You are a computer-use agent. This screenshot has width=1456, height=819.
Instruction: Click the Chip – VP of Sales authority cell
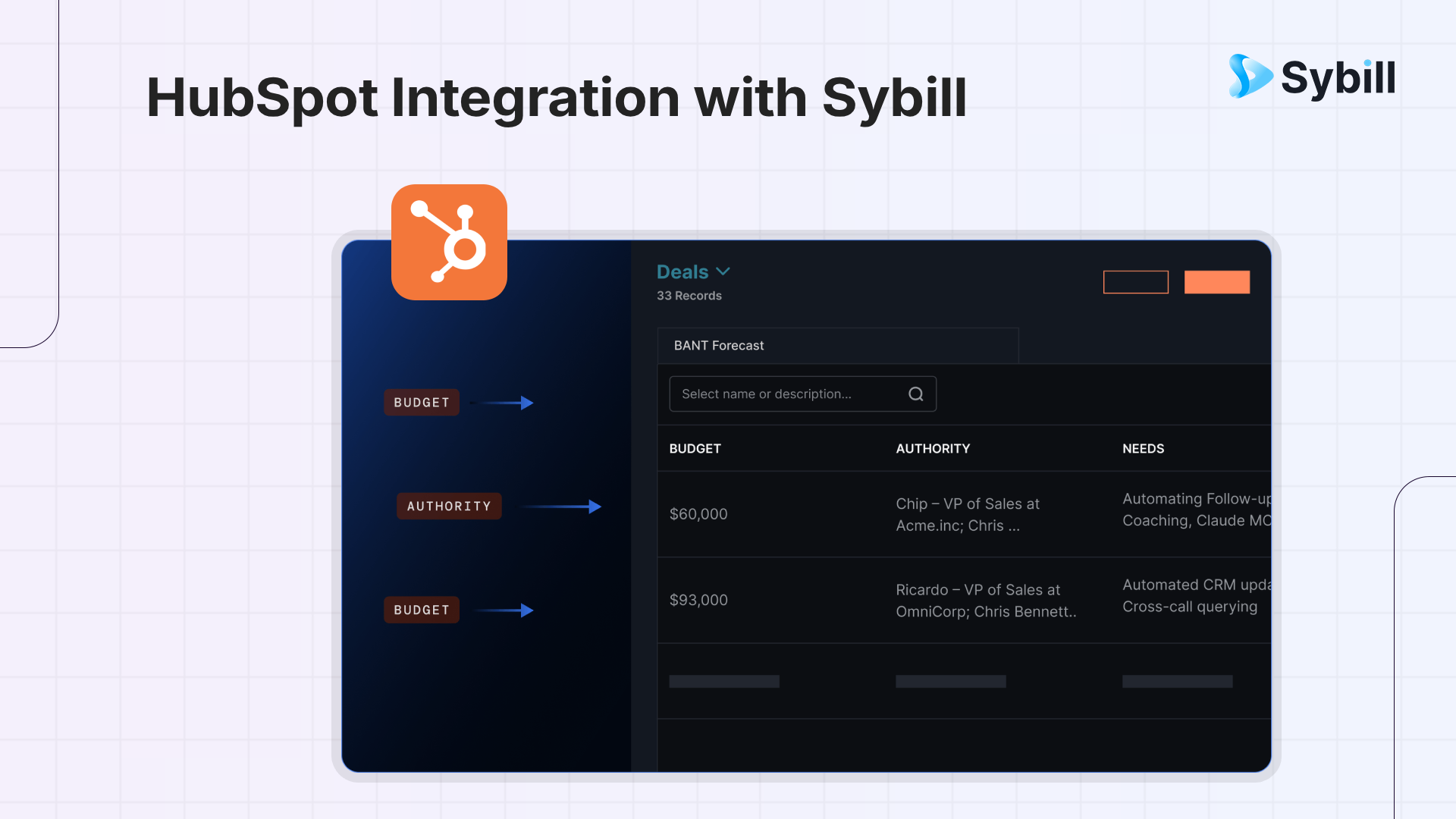point(968,515)
